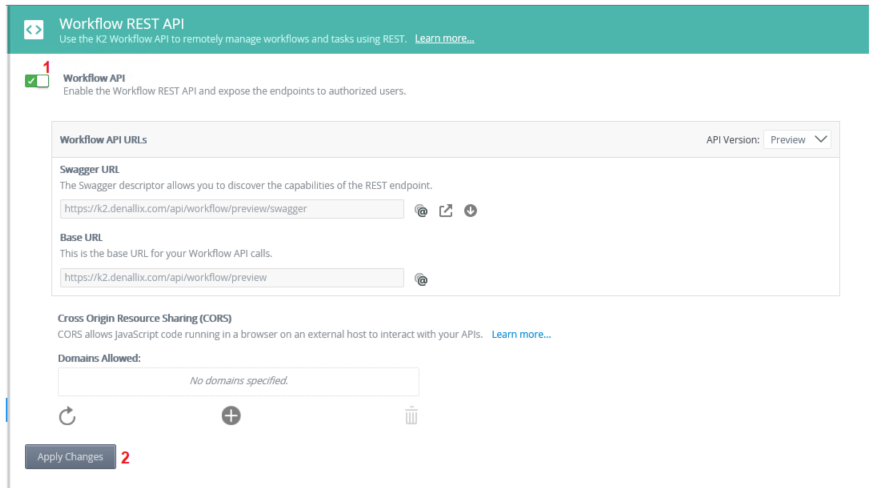Screen dimensions: 878x488
Task: Select the 'No domains specified' list box
Action: click(238, 381)
